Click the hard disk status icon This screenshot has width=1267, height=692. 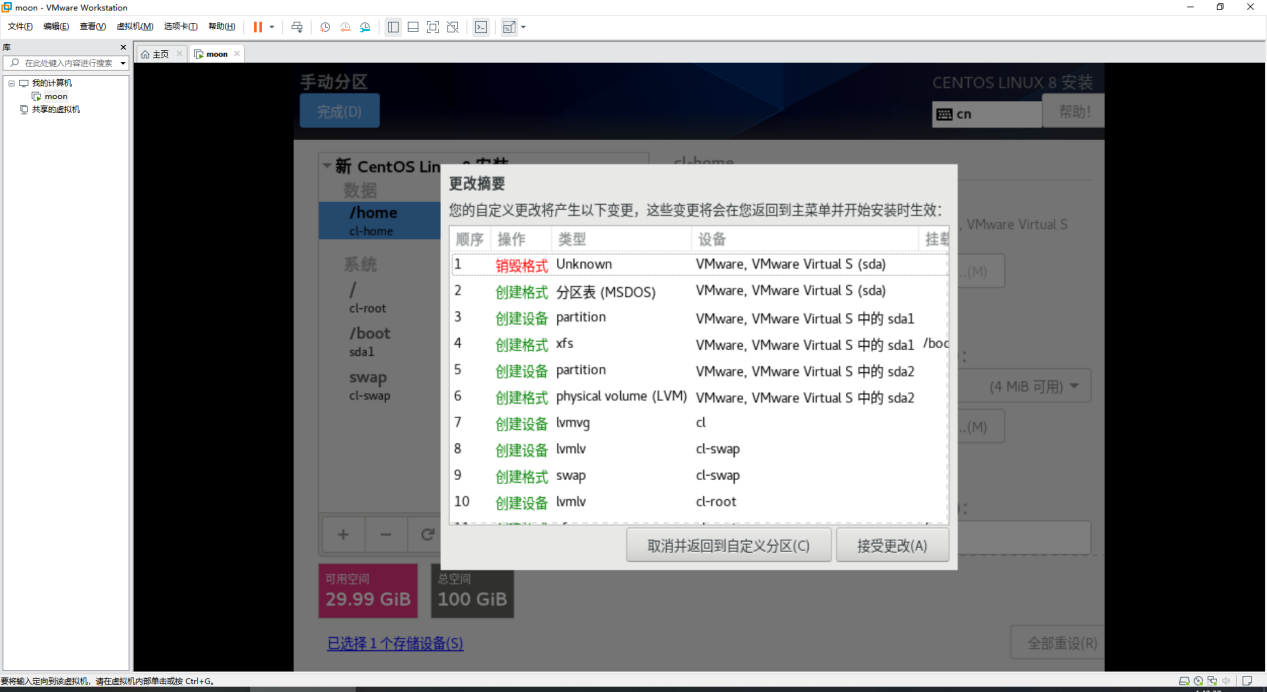pos(1184,681)
